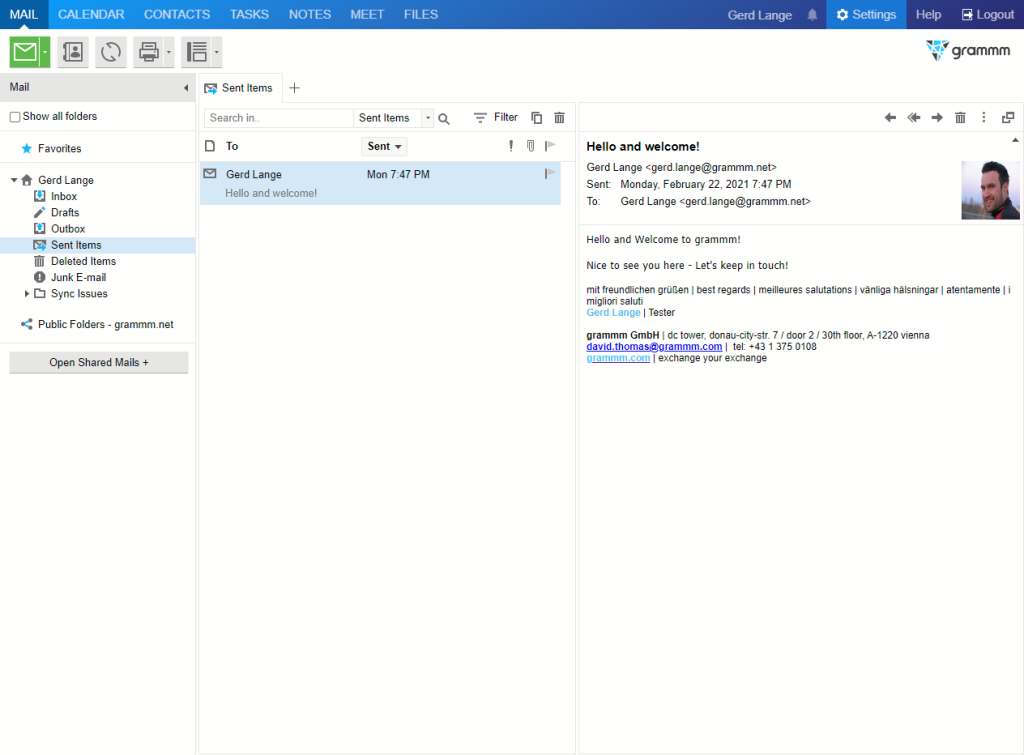Open reminders bell icon

point(812,14)
